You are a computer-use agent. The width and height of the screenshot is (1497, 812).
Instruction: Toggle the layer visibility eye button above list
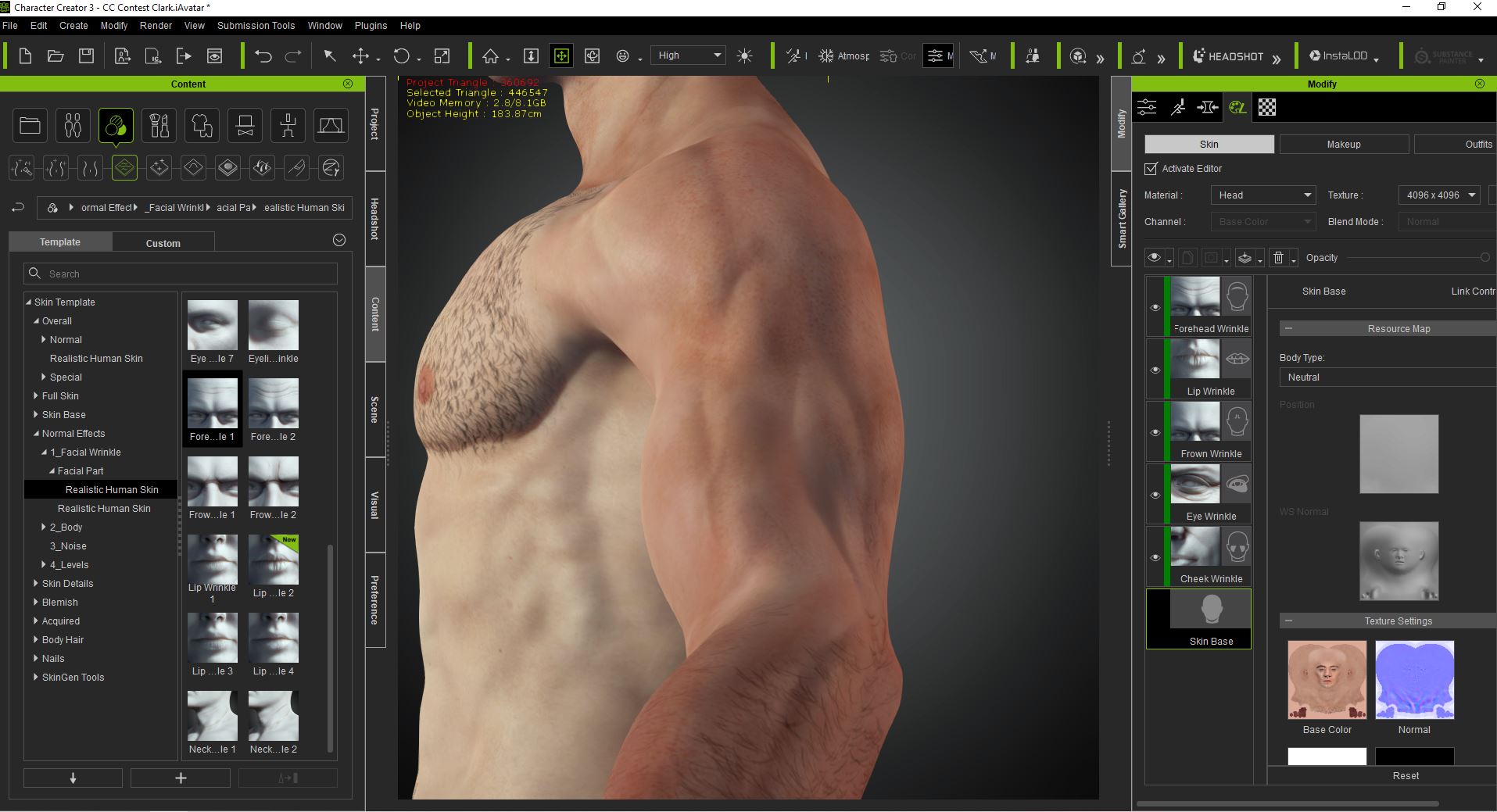(1154, 257)
